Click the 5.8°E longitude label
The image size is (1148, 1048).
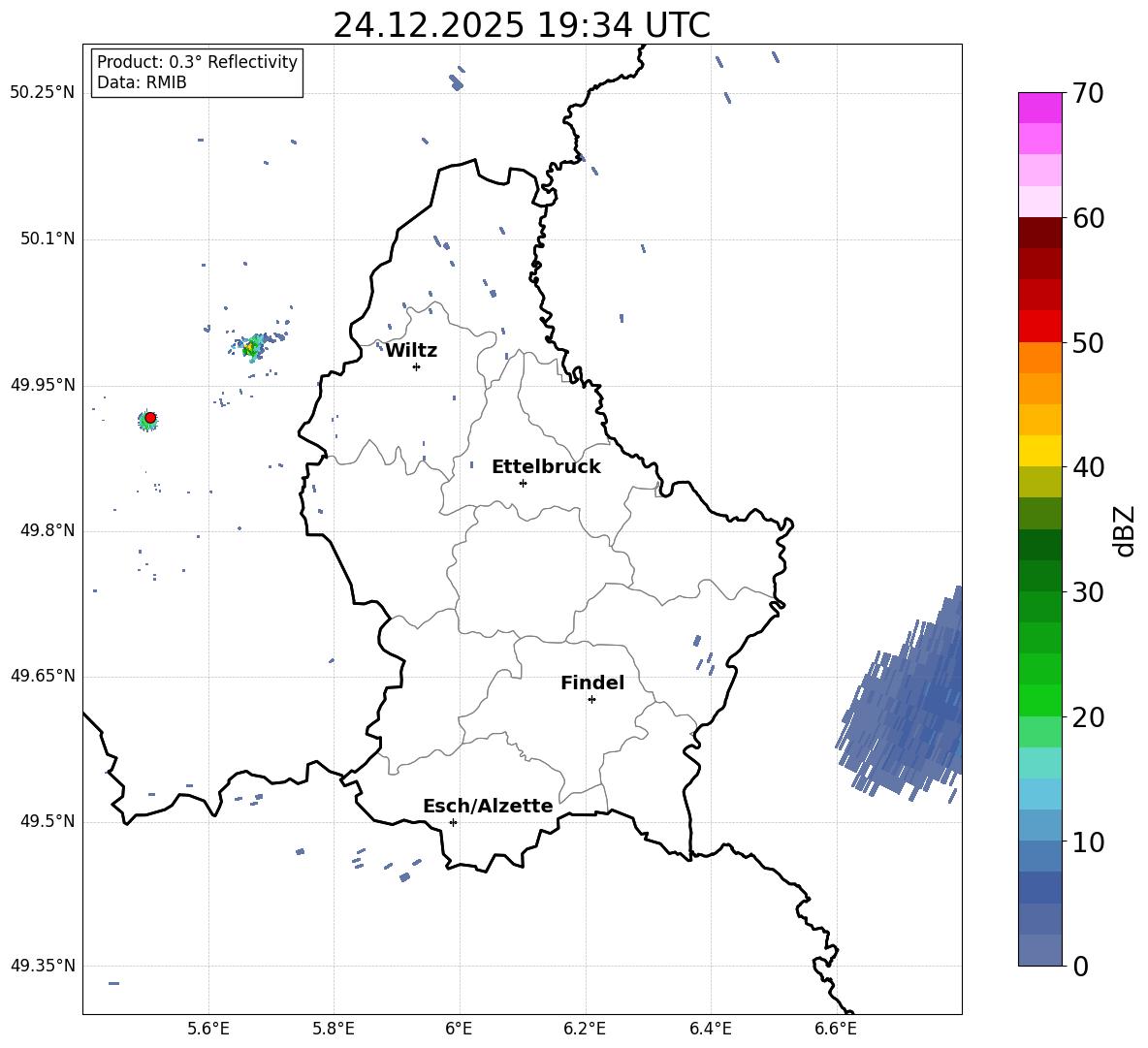(x=334, y=1030)
